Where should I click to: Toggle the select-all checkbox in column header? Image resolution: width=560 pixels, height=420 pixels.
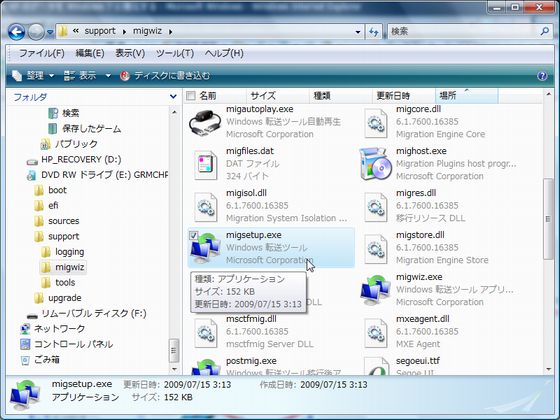(191, 96)
